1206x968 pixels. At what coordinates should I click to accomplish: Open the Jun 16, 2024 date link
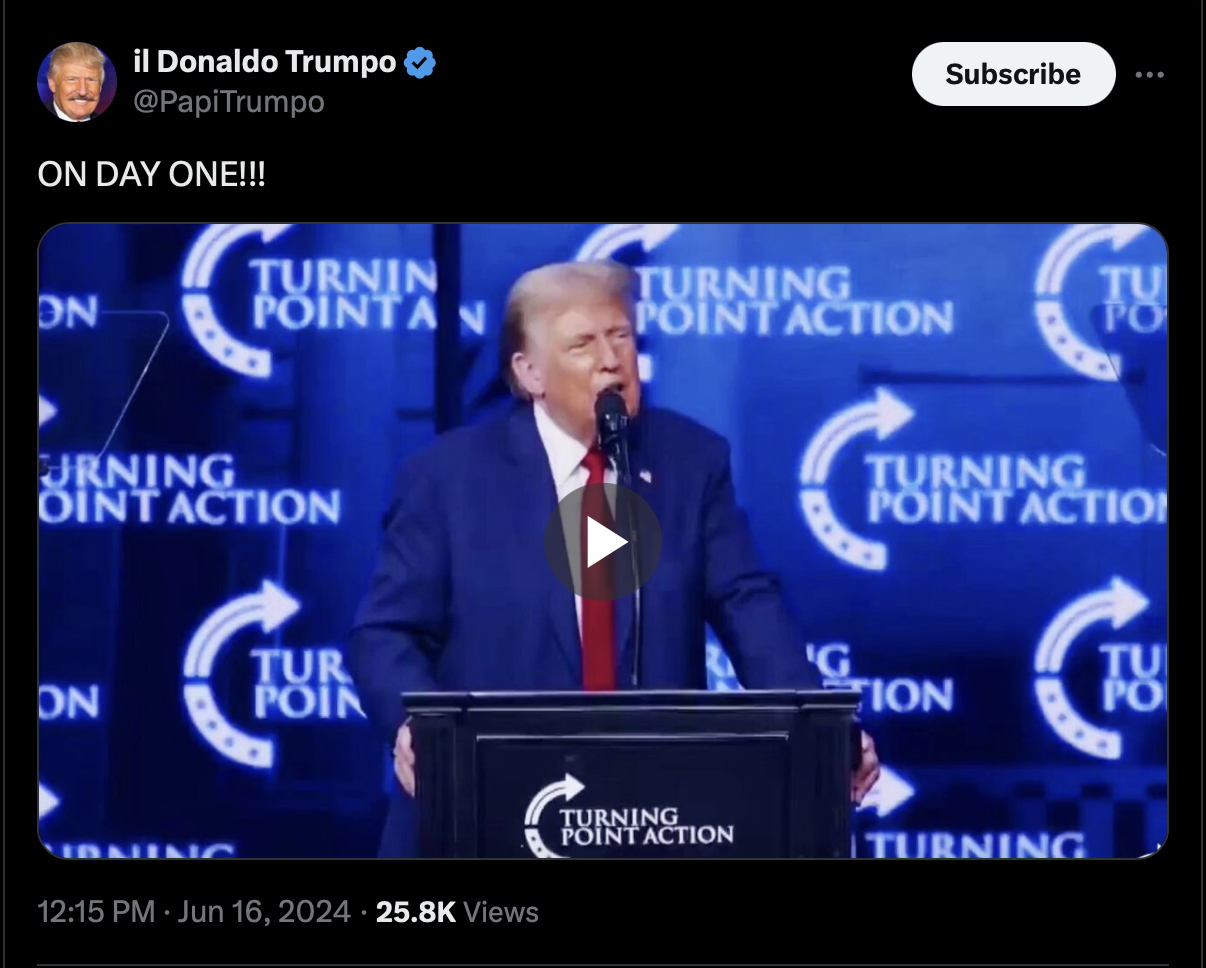[x=264, y=912]
